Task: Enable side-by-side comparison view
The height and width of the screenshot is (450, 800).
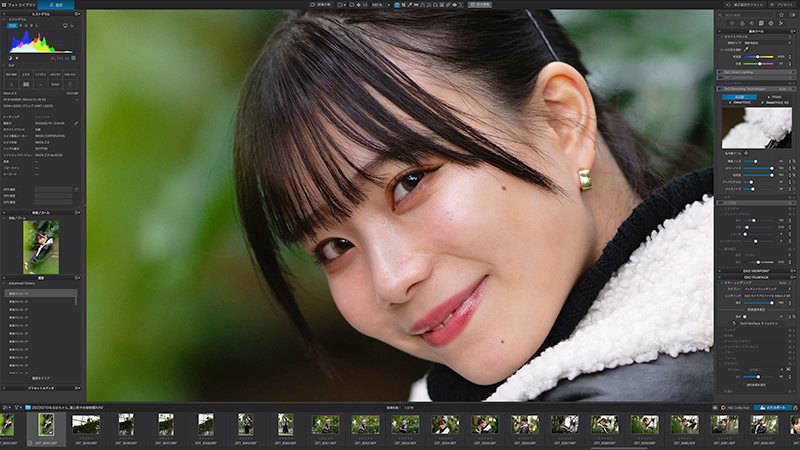Action: [339, 5]
